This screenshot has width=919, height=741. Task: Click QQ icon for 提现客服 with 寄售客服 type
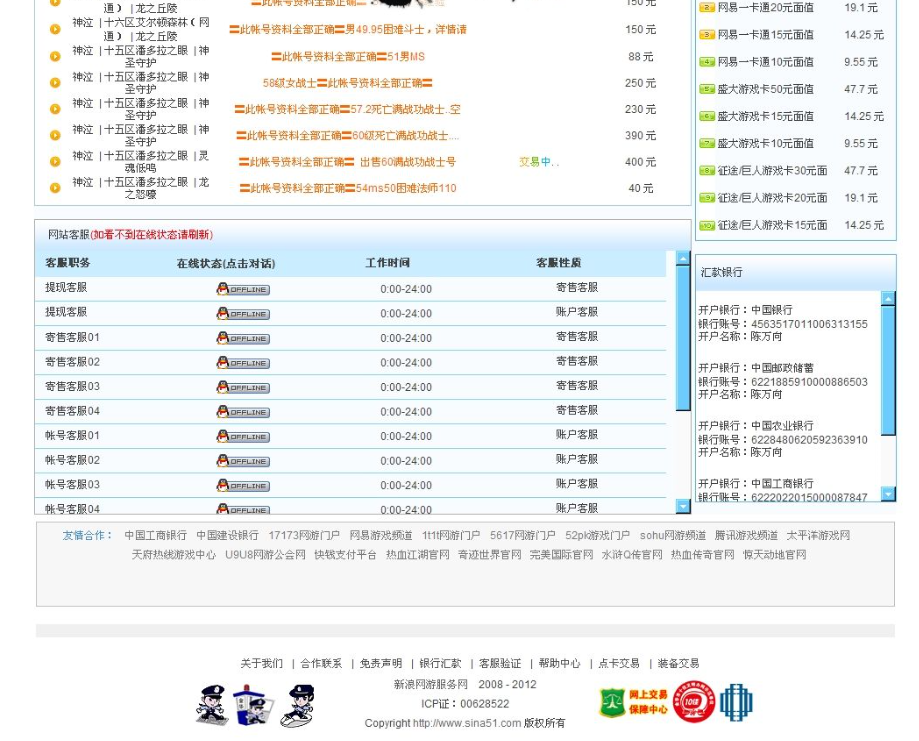point(243,288)
